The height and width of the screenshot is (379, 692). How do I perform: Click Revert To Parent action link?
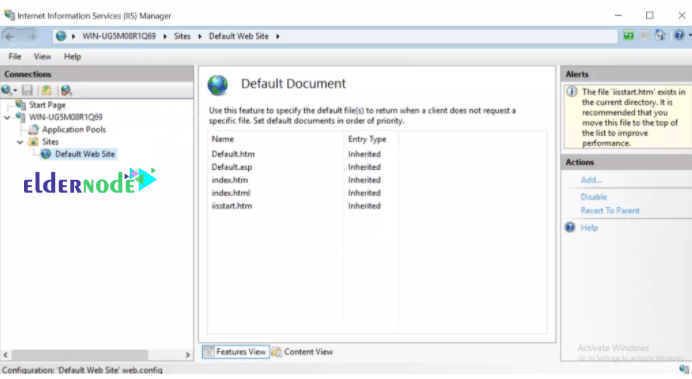610,210
